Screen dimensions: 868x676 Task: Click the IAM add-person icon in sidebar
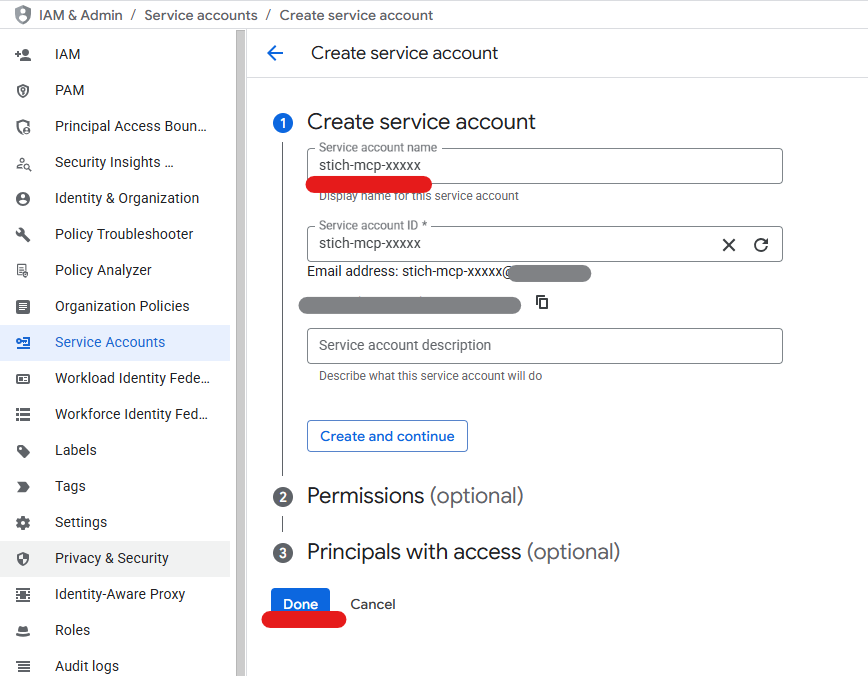point(23,54)
